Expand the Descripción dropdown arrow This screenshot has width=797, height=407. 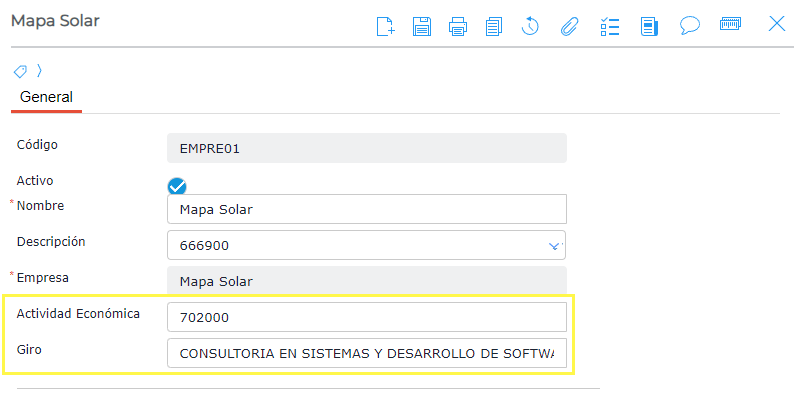pyautogui.click(x=555, y=245)
